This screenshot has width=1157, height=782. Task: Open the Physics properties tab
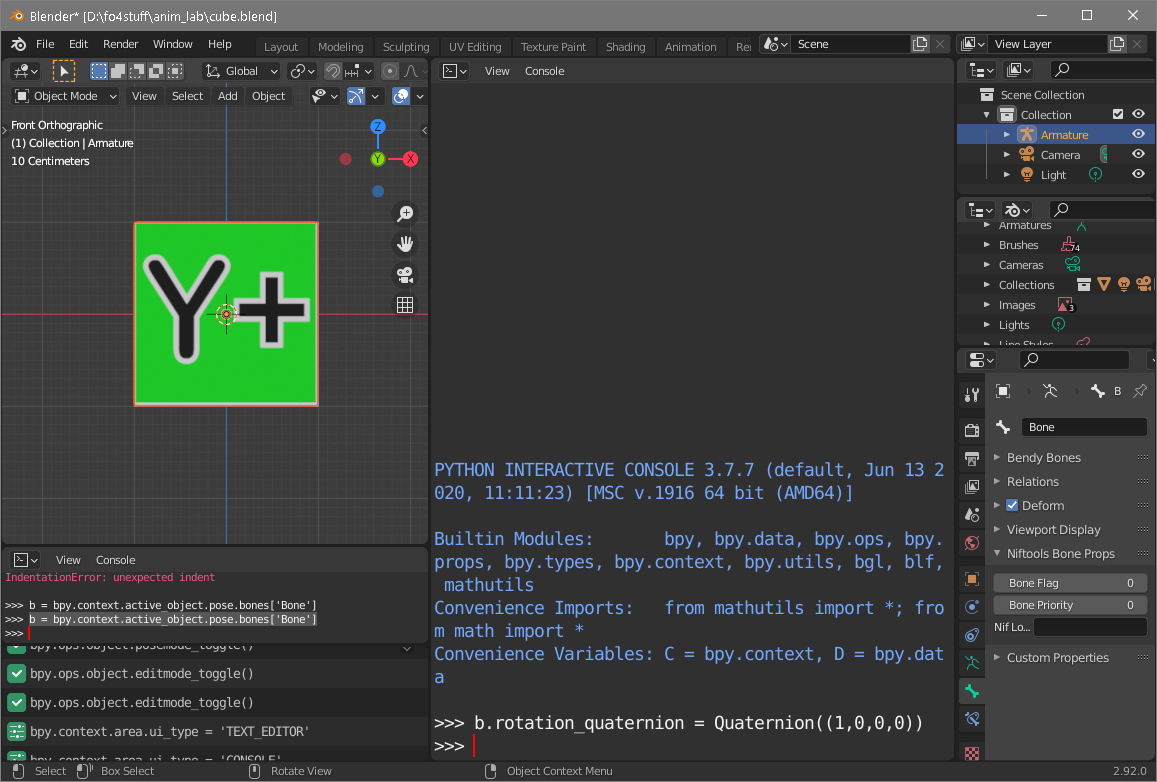tap(972, 607)
